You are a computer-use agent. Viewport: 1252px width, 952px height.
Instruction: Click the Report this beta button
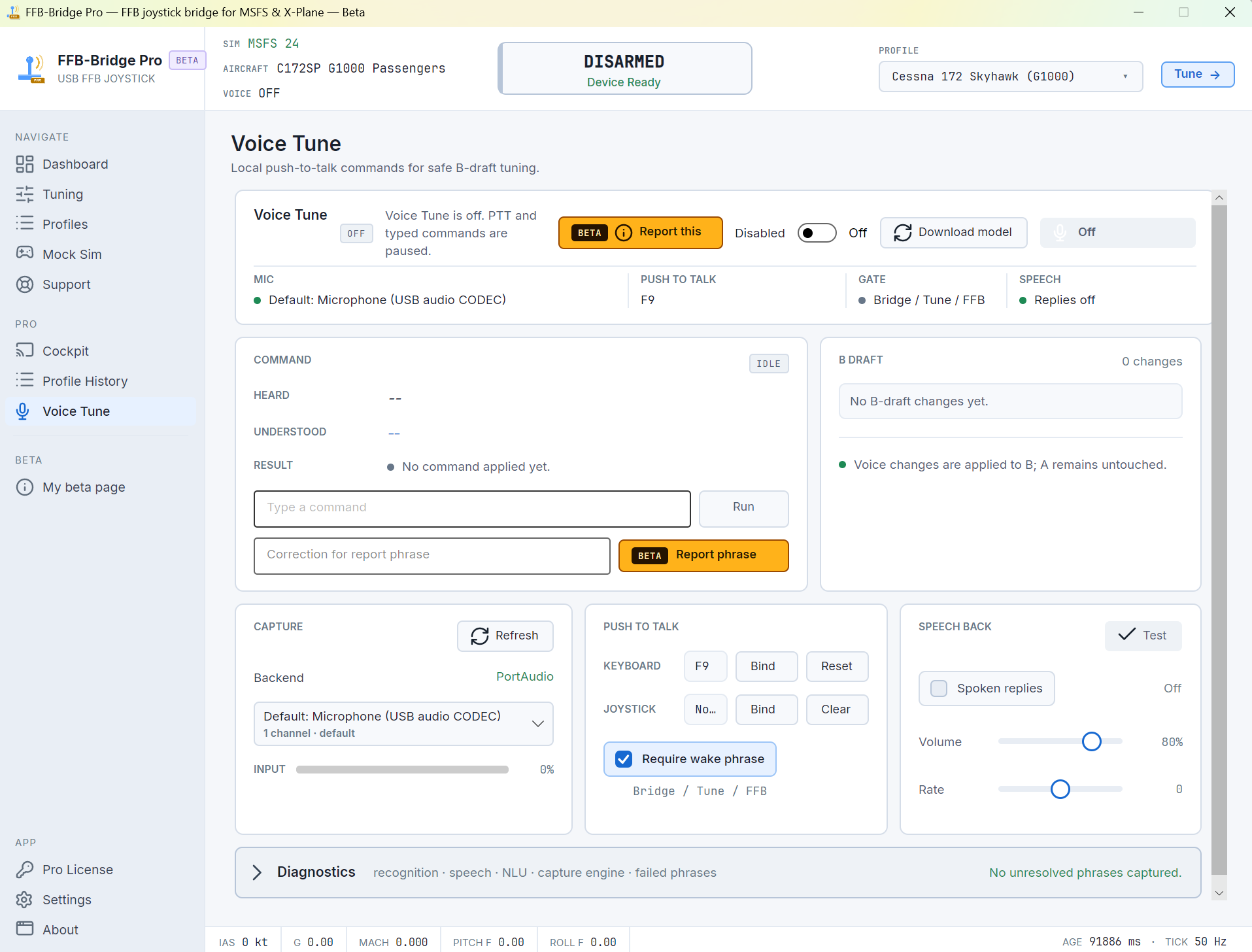[x=641, y=233]
